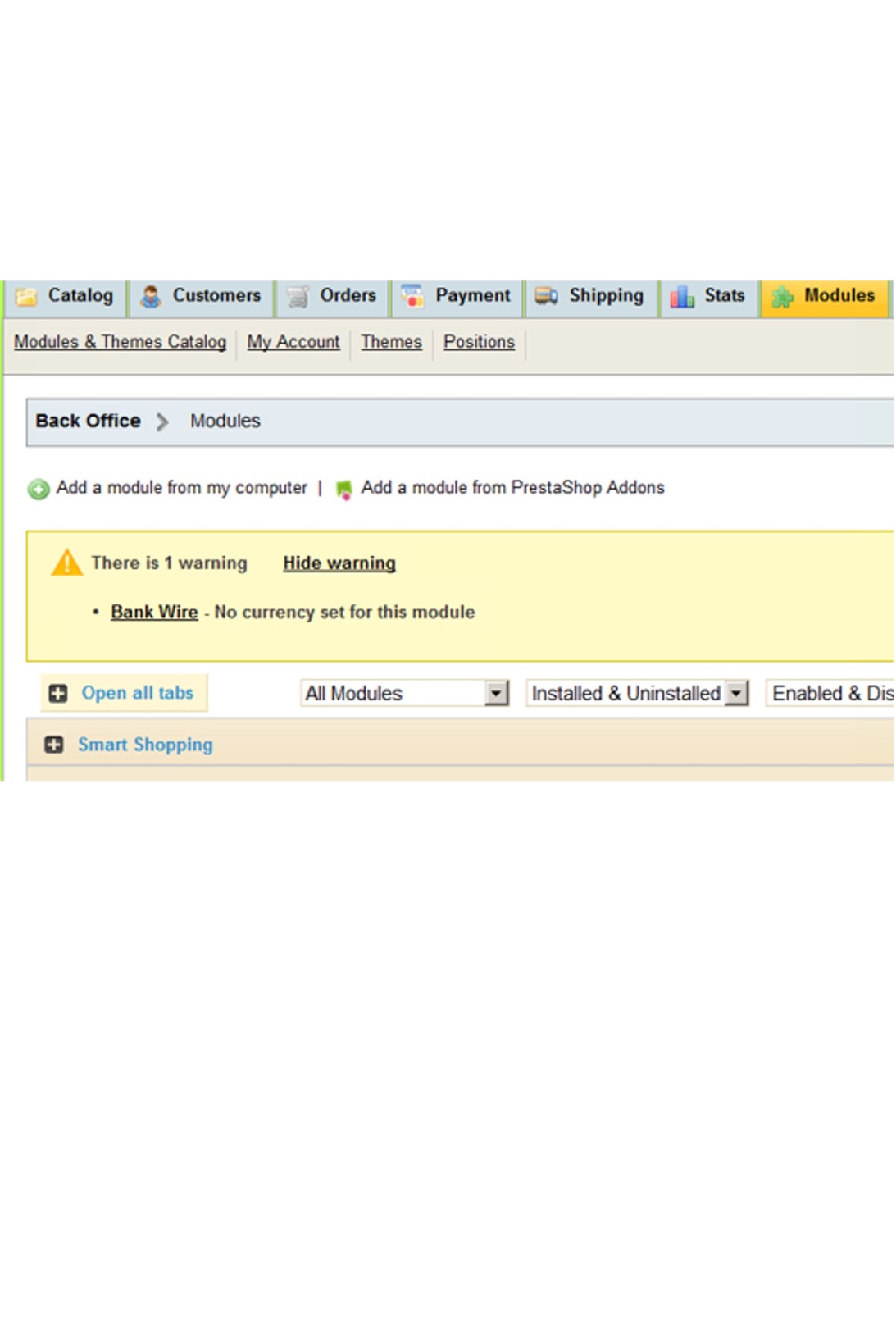Click Back Office in the breadcrumb
The height and width of the screenshot is (1317, 896).
point(88,421)
